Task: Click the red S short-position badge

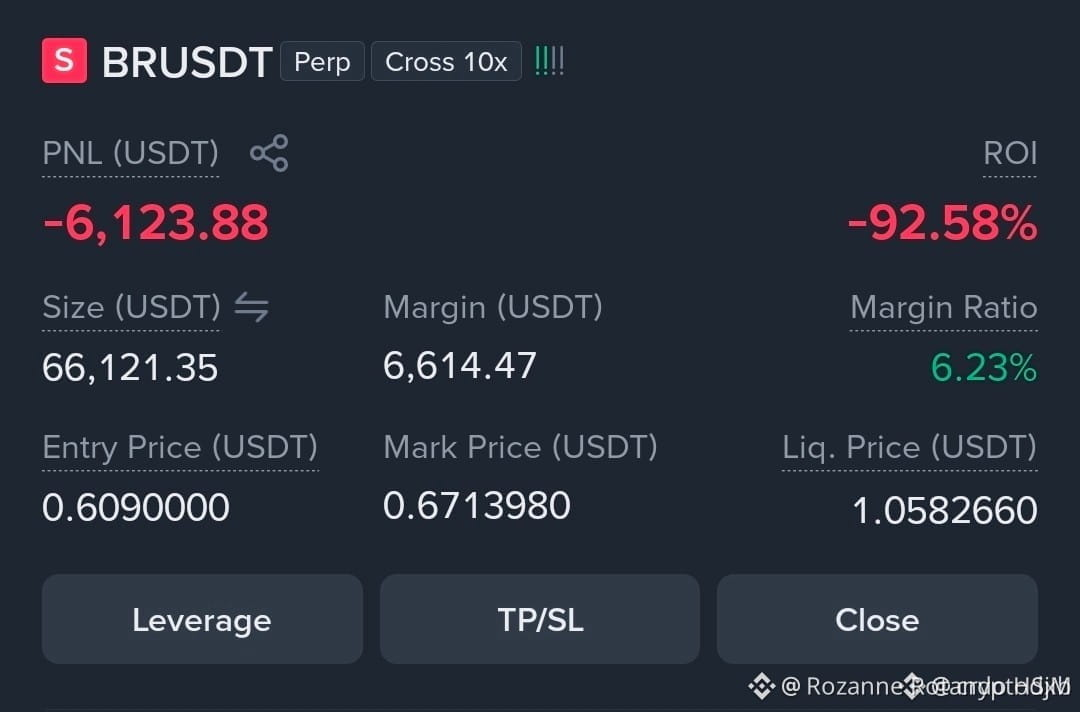Action: (64, 61)
